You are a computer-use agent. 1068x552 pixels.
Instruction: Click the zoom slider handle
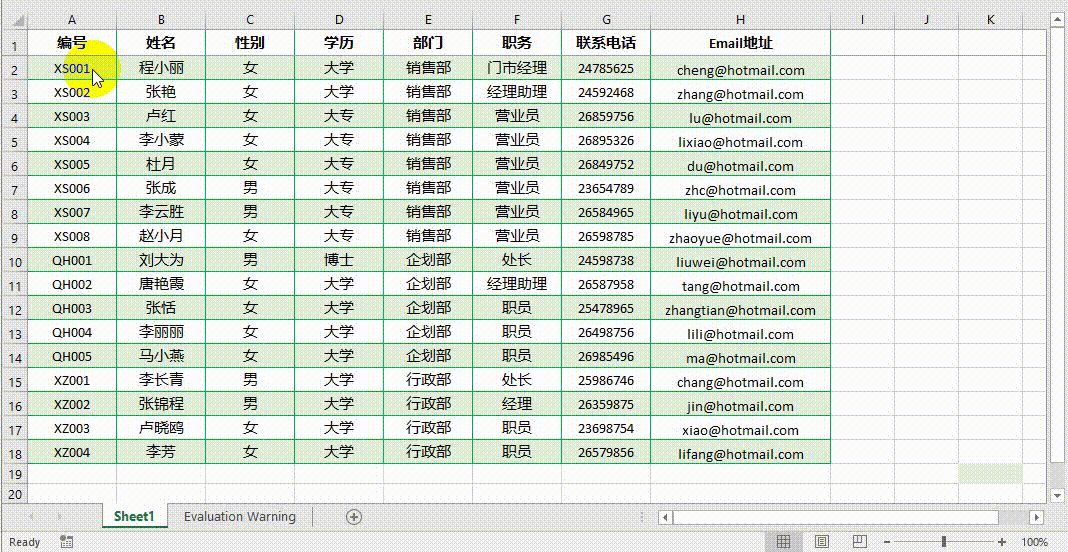943,542
